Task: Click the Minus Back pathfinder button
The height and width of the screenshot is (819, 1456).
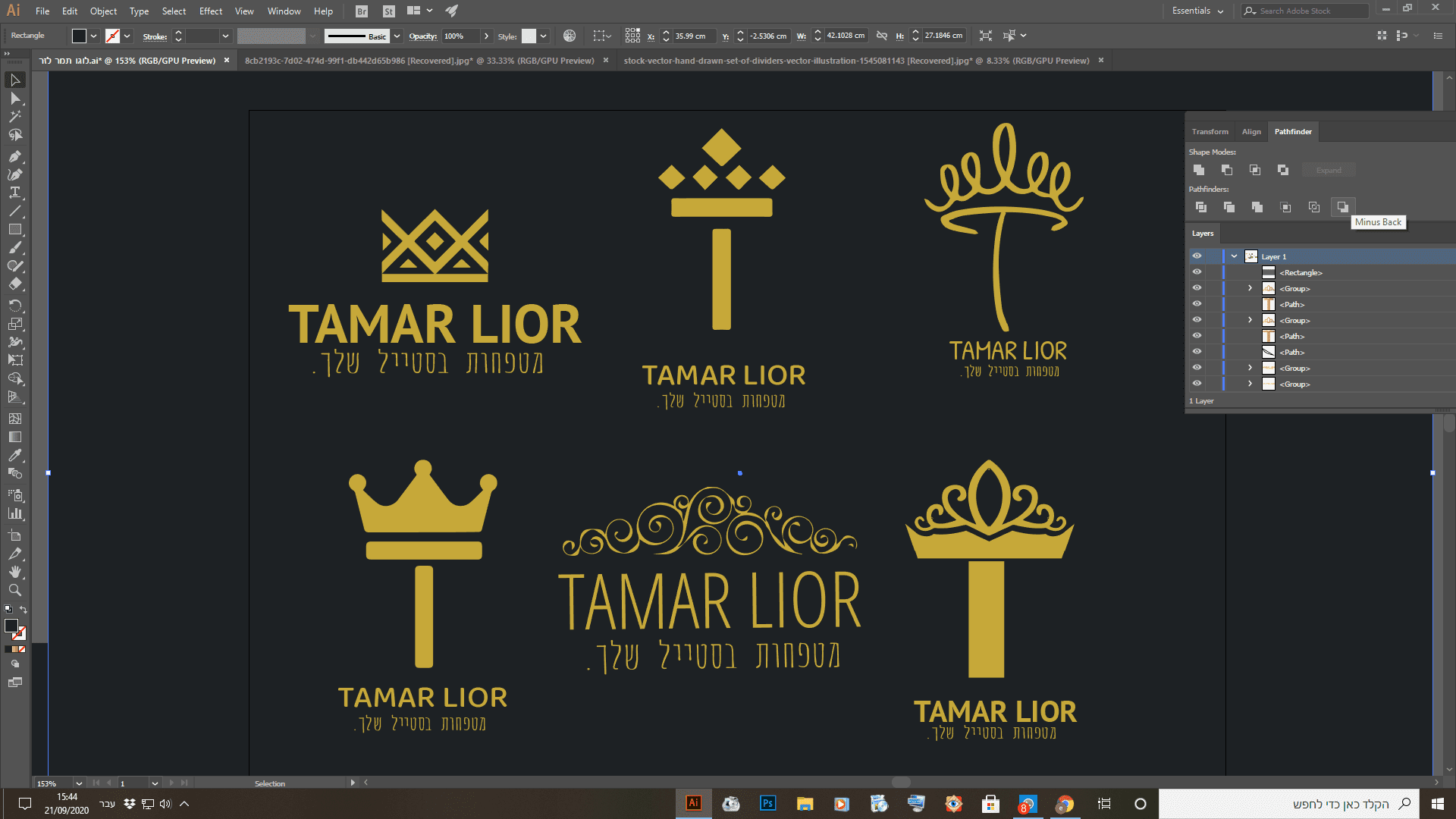Action: click(x=1342, y=207)
